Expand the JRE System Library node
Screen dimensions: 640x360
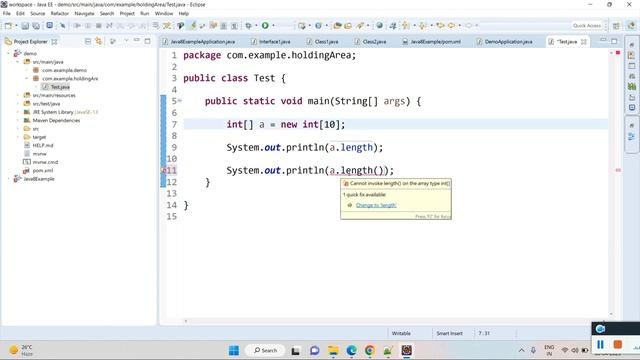[x=18, y=112]
